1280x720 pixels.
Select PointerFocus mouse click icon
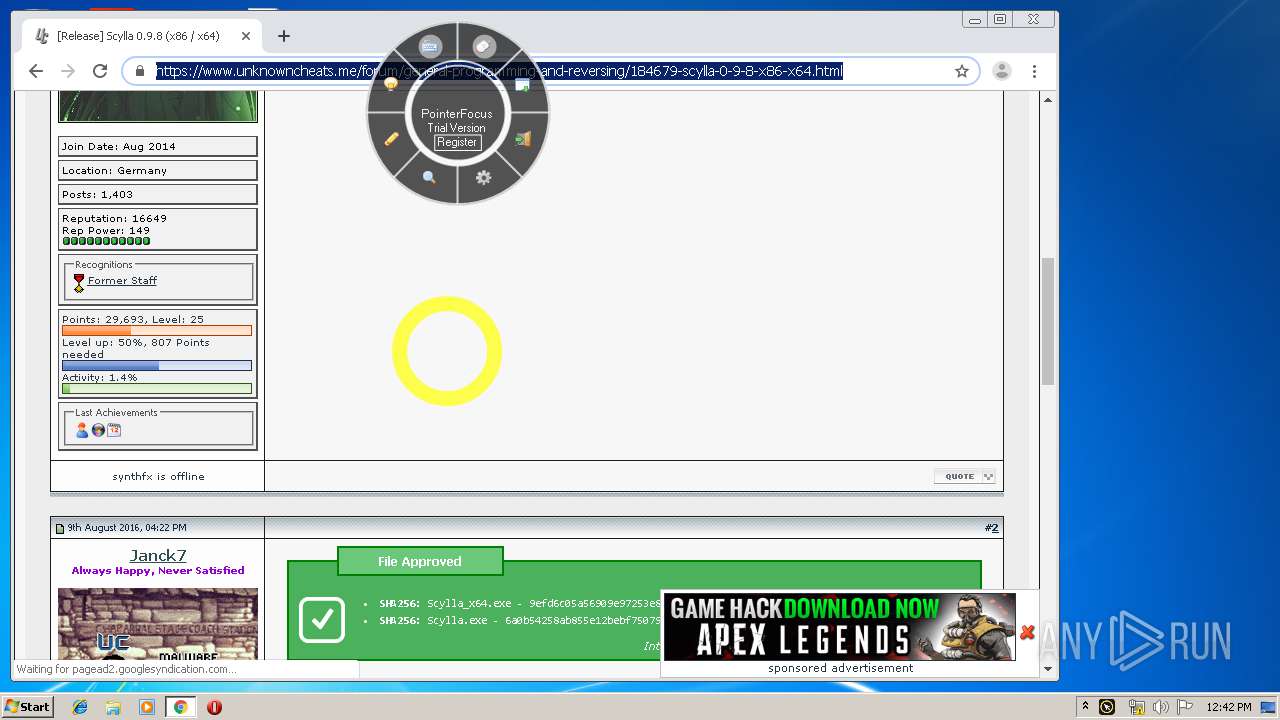[484, 47]
